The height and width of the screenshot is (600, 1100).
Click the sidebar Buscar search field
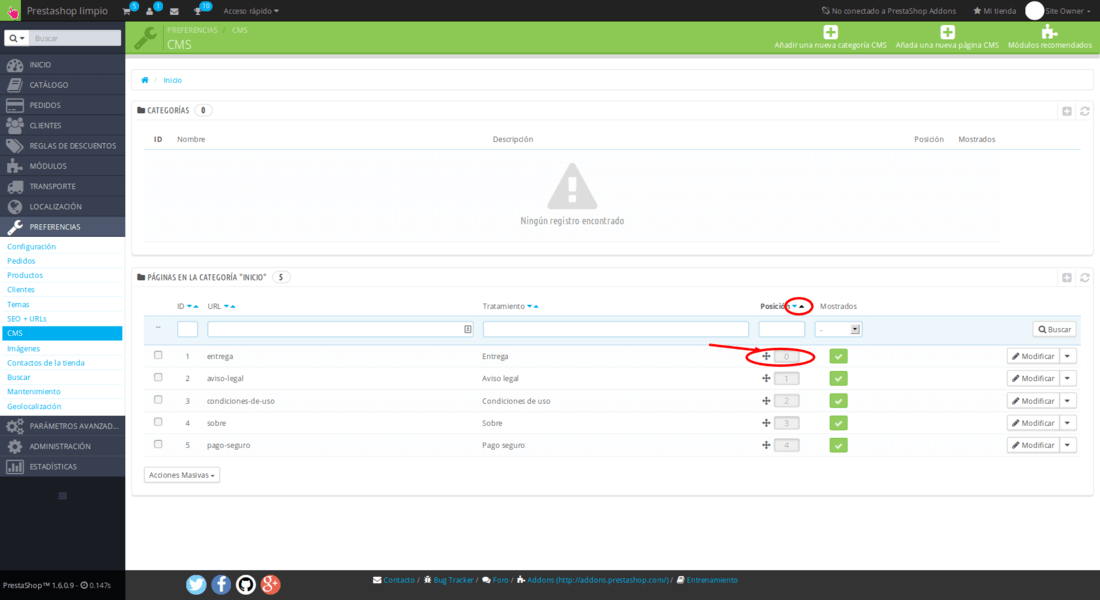(75, 39)
